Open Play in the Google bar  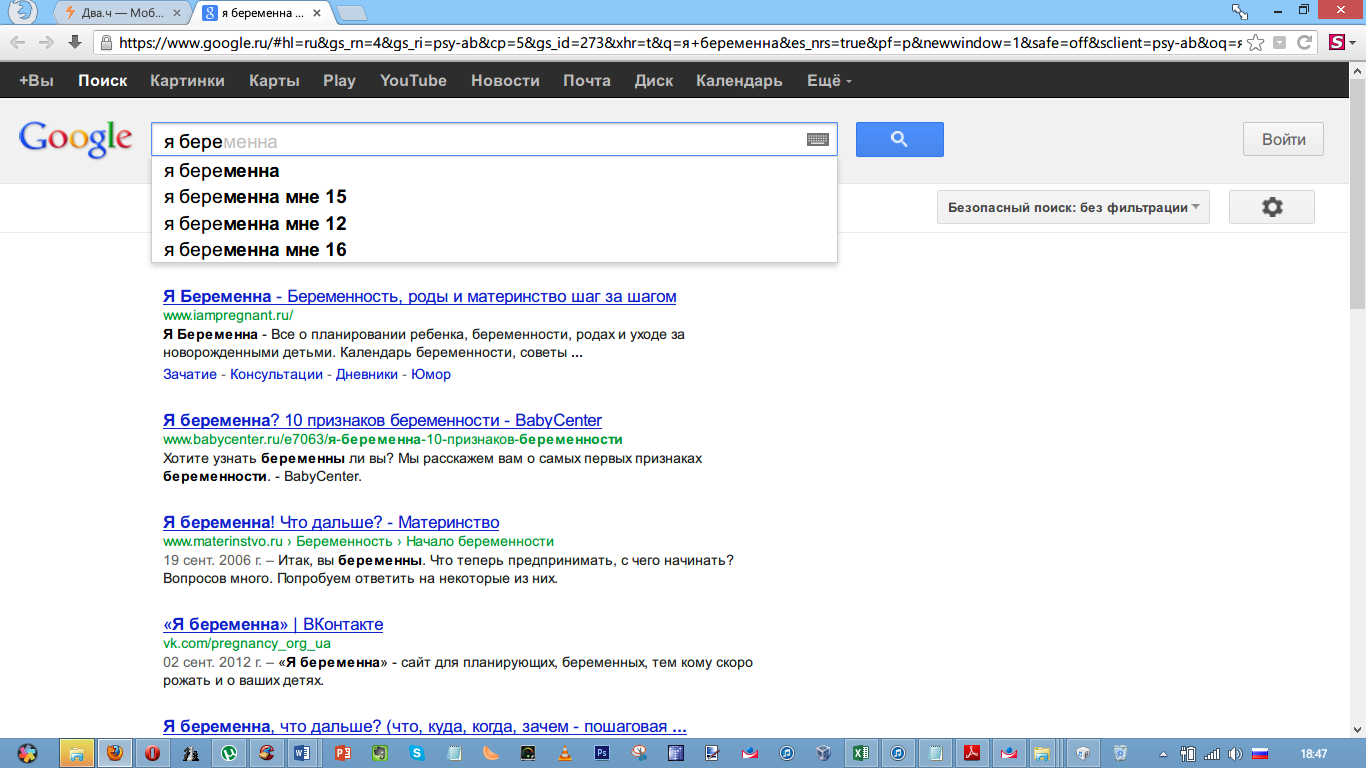point(339,81)
